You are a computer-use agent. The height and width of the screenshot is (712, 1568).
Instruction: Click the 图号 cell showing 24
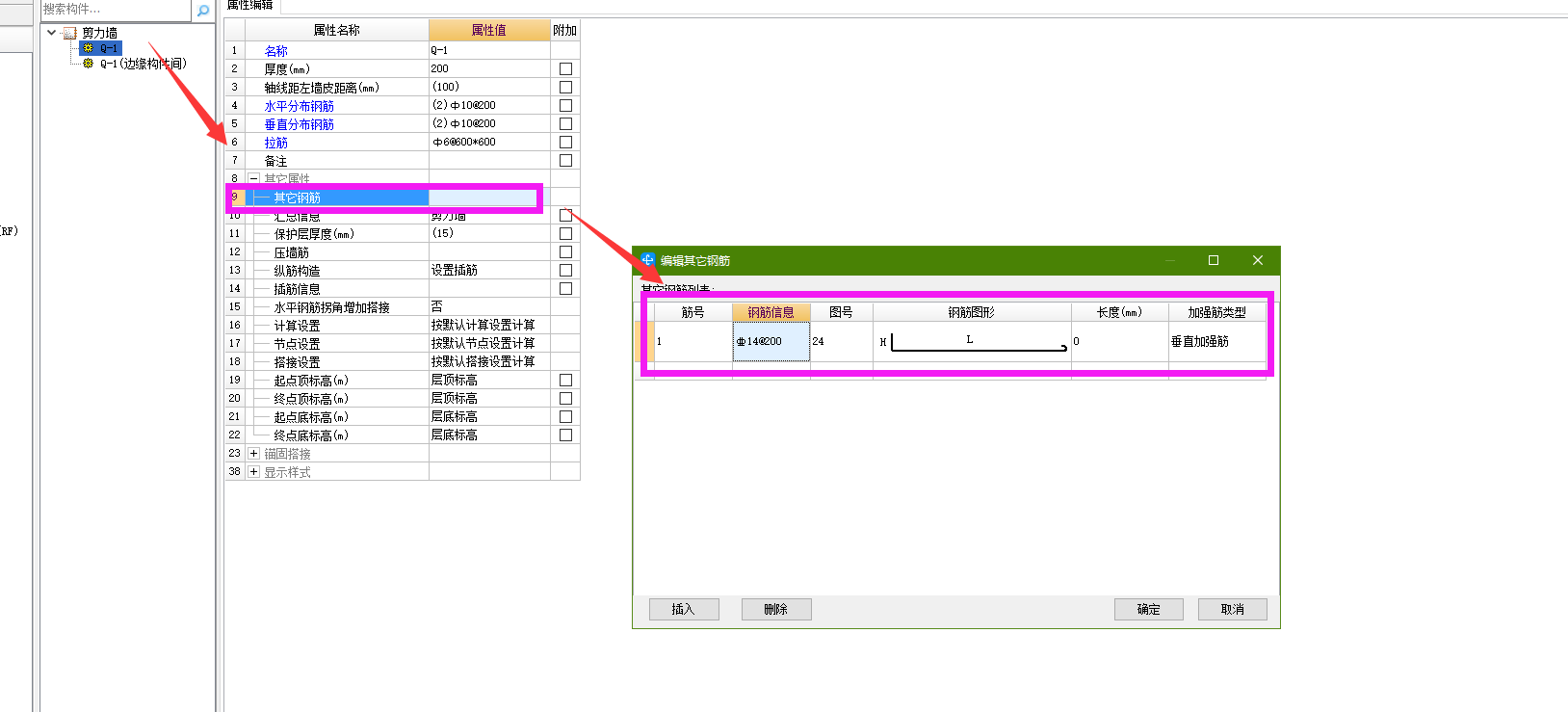coord(842,342)
